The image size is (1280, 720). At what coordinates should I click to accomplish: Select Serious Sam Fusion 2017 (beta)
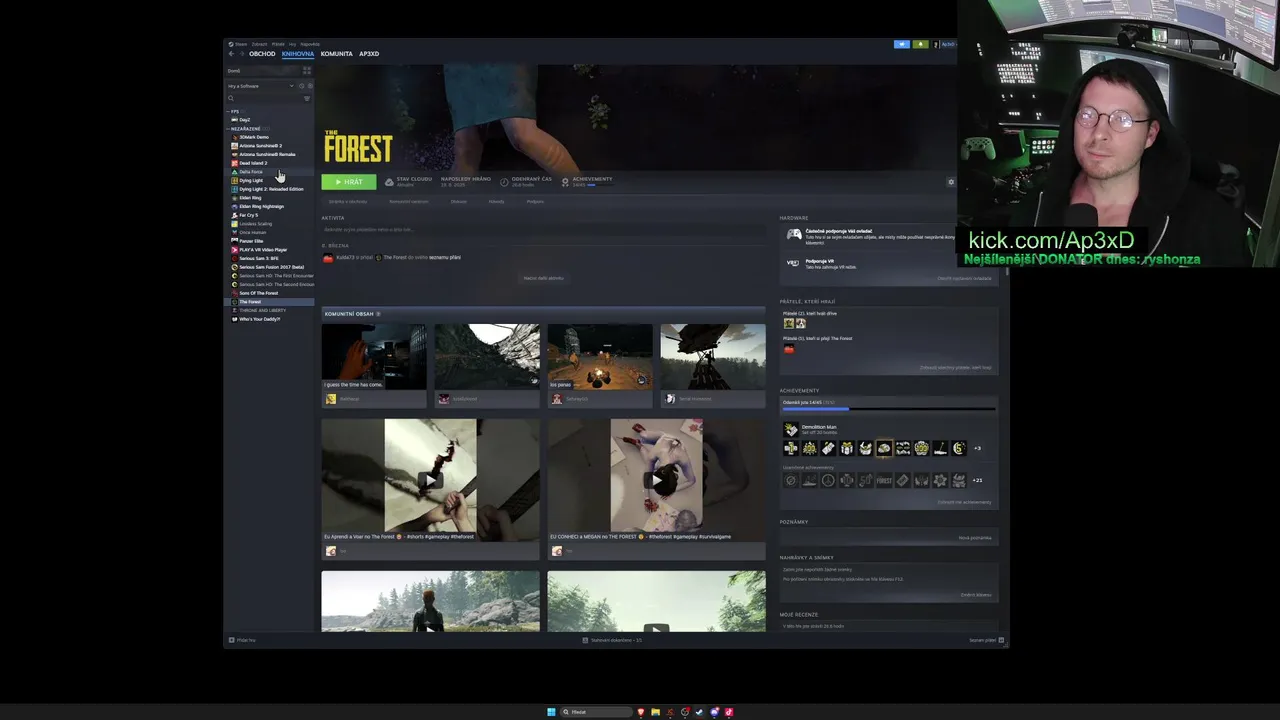coord(271,267)
